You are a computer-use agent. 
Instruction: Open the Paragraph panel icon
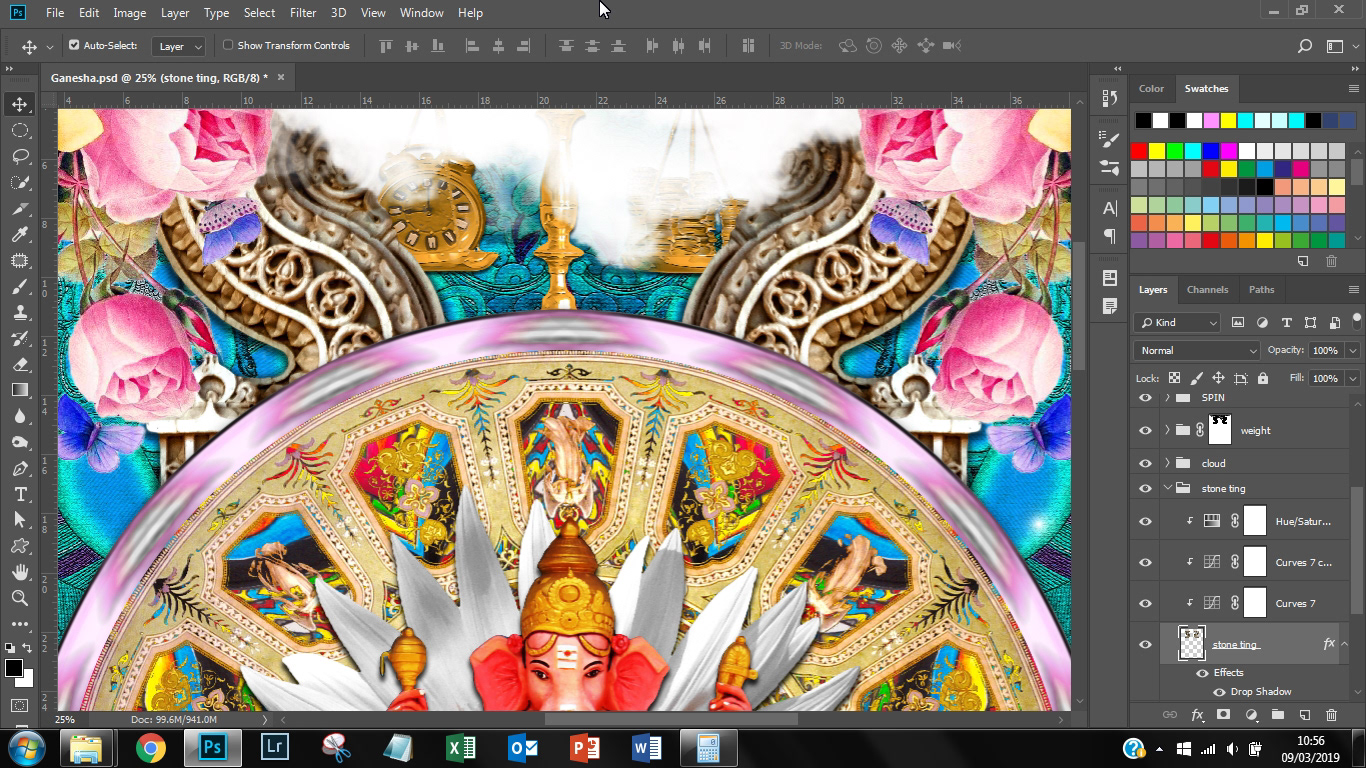coord(1109,236)
